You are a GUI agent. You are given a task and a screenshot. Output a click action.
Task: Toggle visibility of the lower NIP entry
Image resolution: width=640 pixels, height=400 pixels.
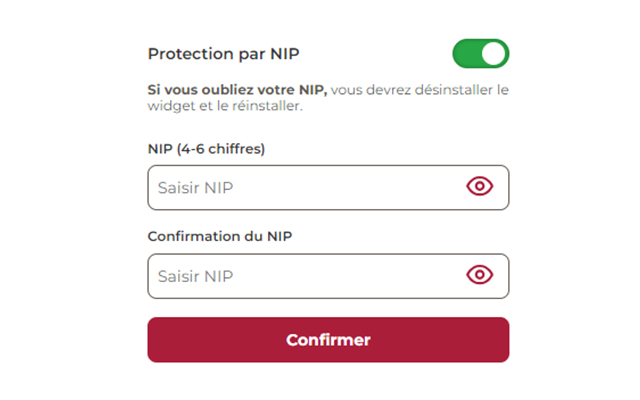click(x=480, y=275)
